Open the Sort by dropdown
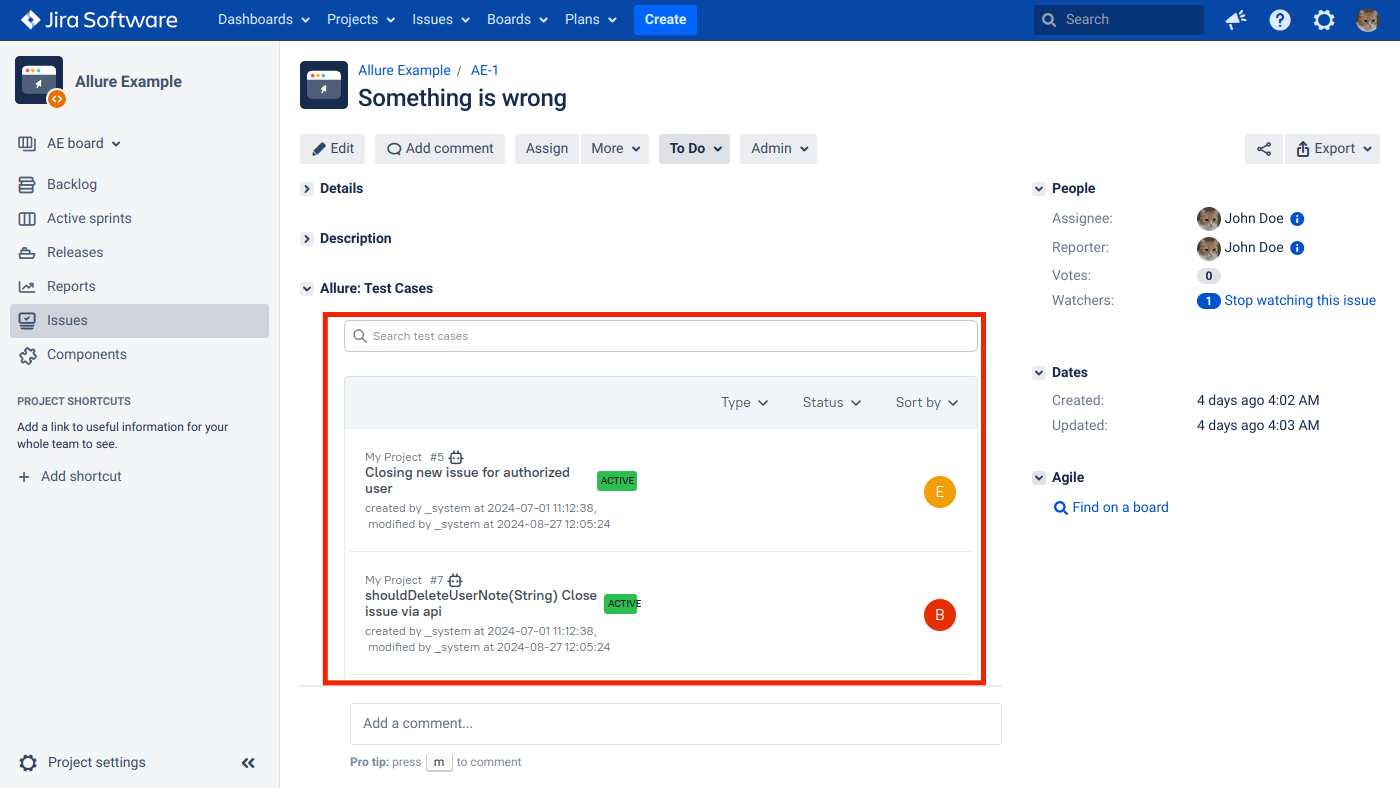This screenshot has height=788, width=1400. tap(927, 403)
